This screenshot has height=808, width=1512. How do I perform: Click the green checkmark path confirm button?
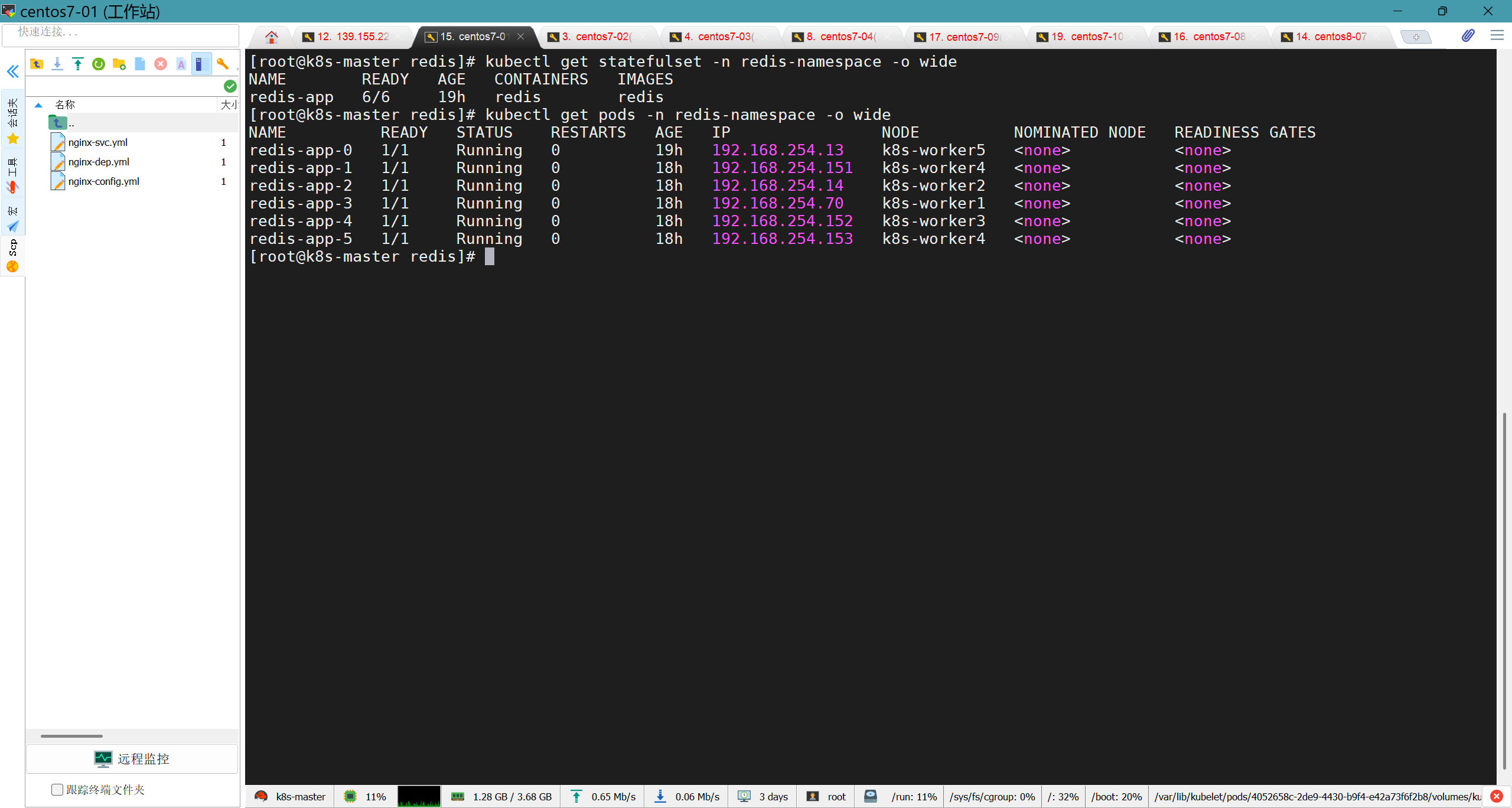(x=230, y=86)
